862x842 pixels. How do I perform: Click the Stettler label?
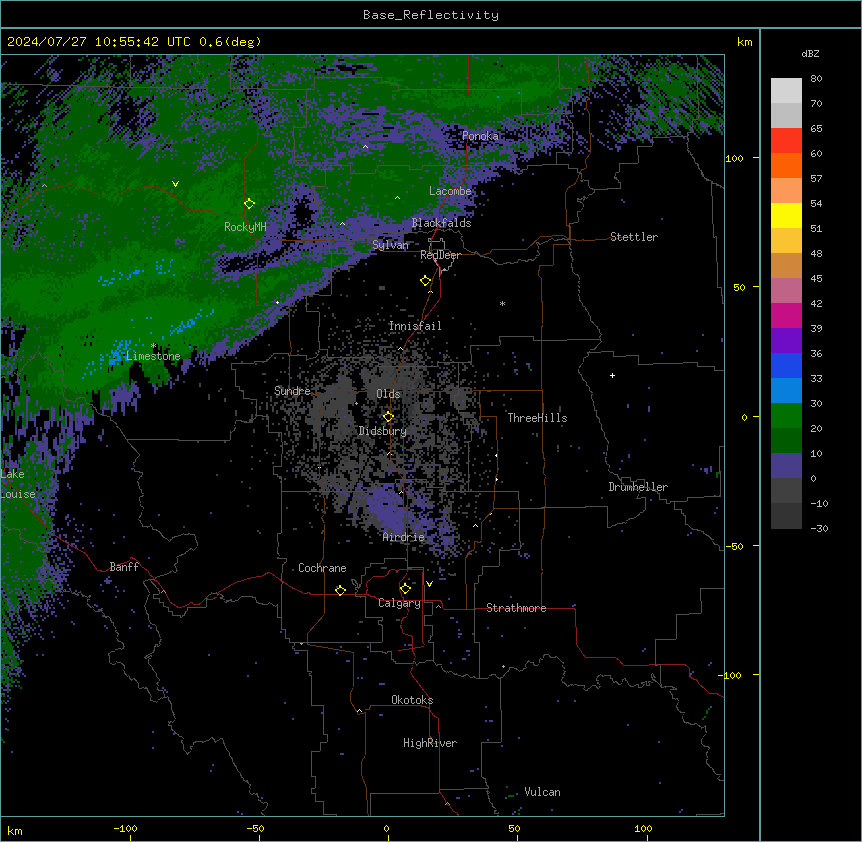[634, 237]
